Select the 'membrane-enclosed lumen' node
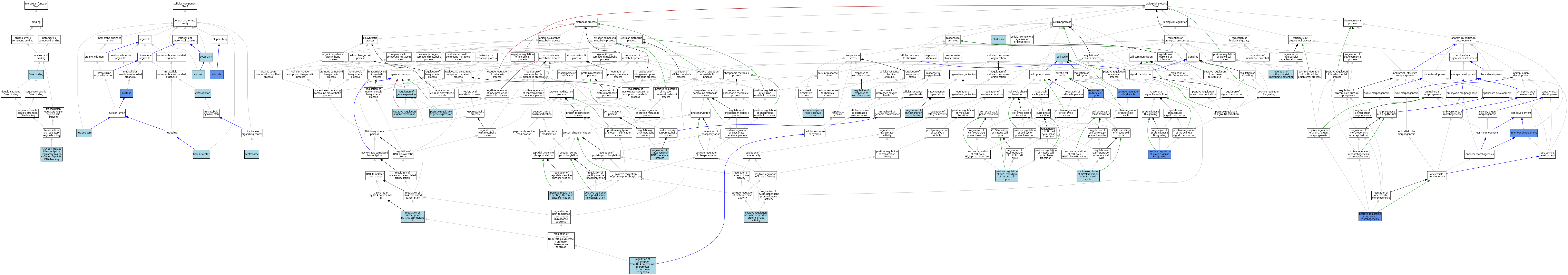This screenshot has height=275, width=1568. (109, 39)
